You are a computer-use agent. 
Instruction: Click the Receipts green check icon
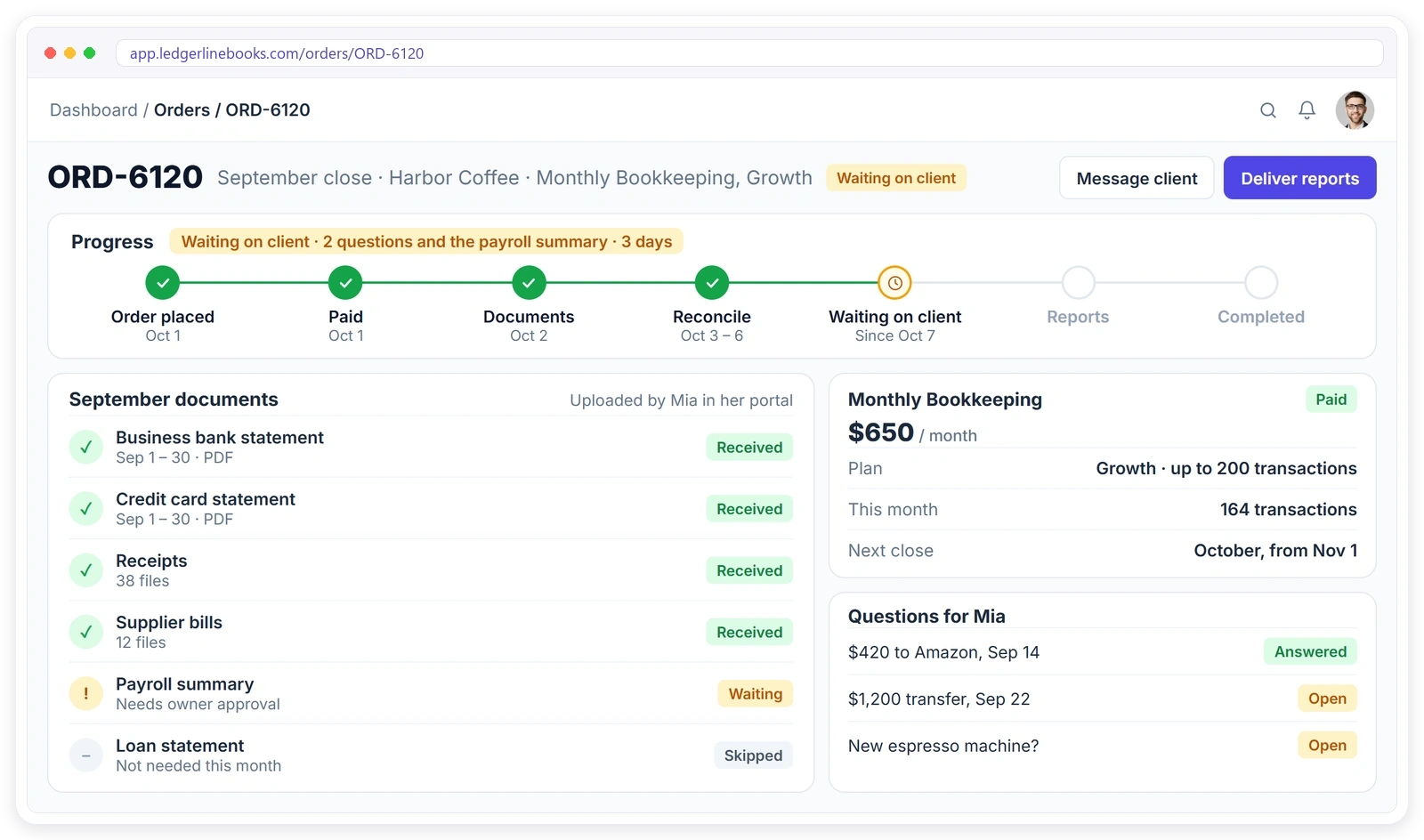[86, 570]
